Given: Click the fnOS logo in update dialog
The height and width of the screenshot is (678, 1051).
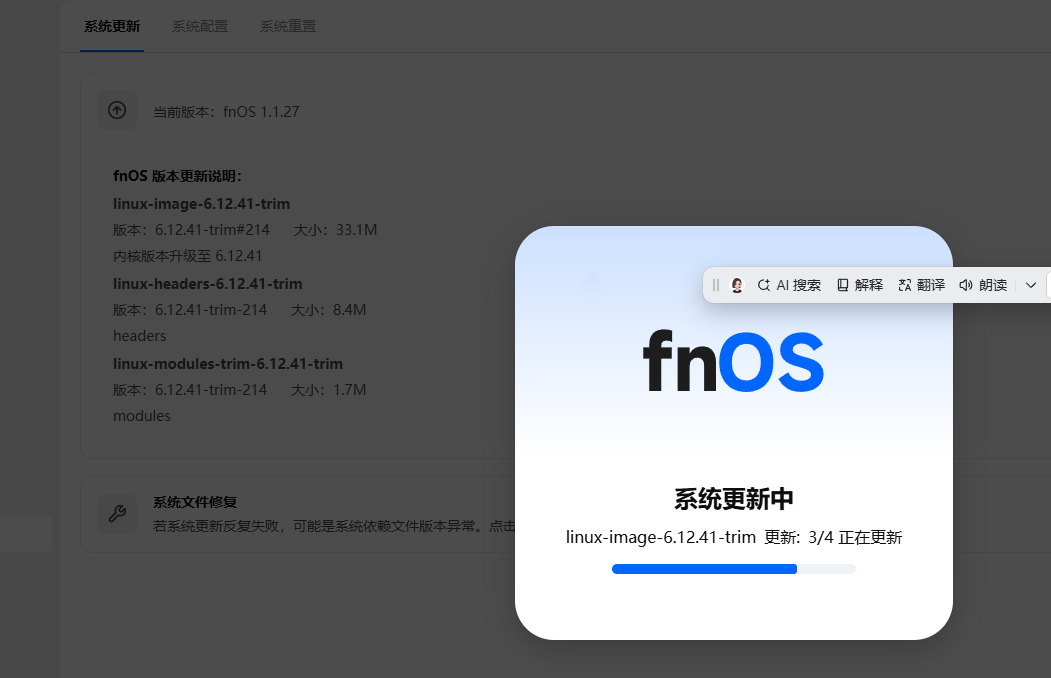Looking at the screenshot, I should coord(733,360).
